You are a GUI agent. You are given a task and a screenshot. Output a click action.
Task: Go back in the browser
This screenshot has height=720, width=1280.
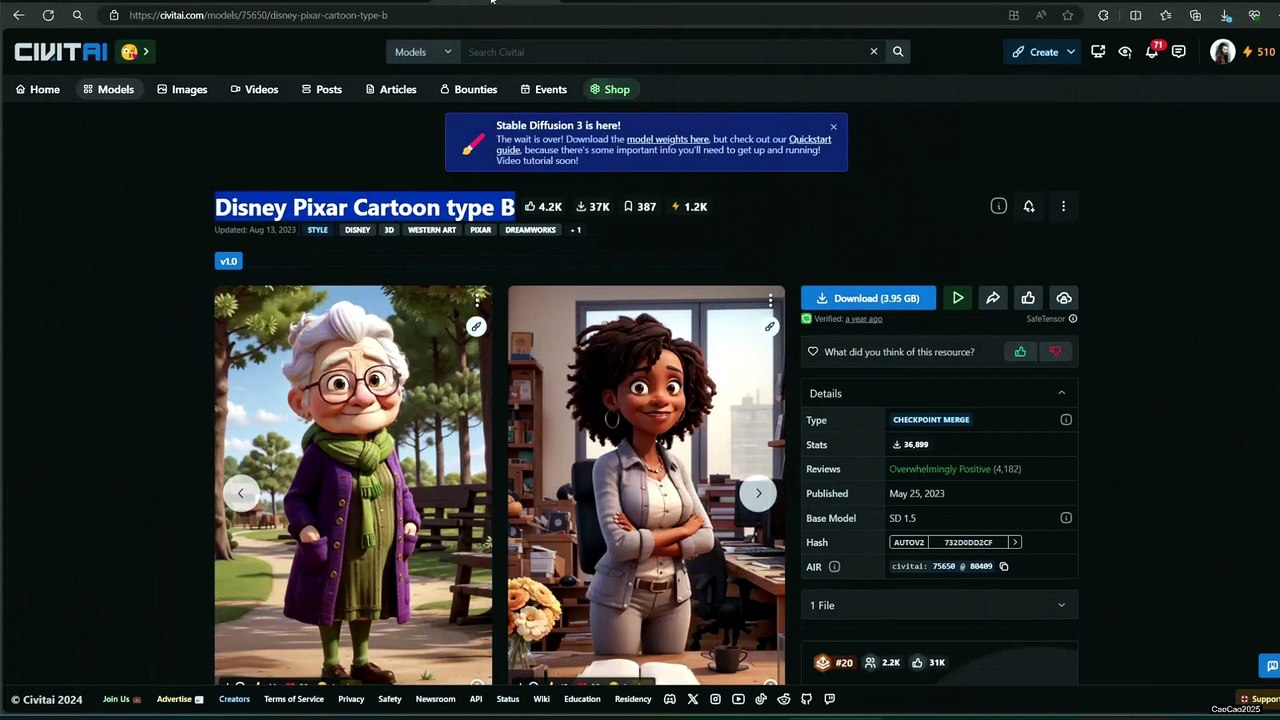[x=18, y=15]
